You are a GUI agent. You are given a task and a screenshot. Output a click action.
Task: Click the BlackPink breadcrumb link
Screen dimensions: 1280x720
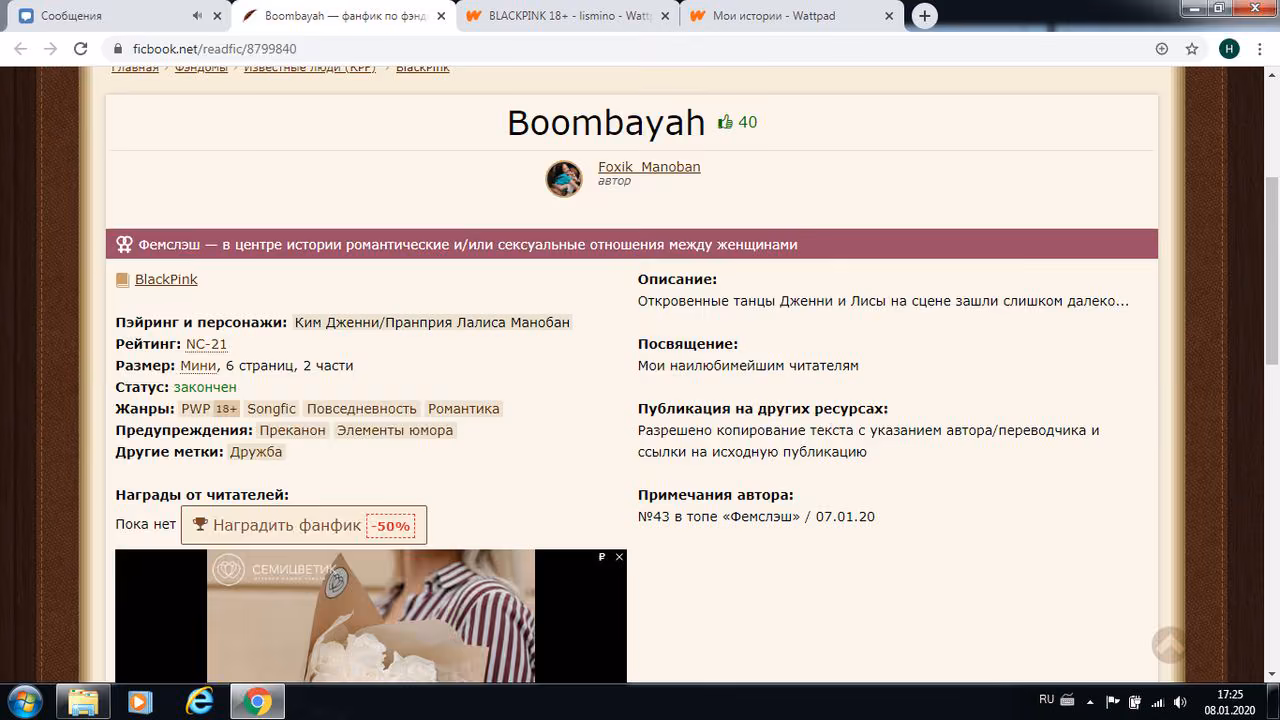(423, 68)
